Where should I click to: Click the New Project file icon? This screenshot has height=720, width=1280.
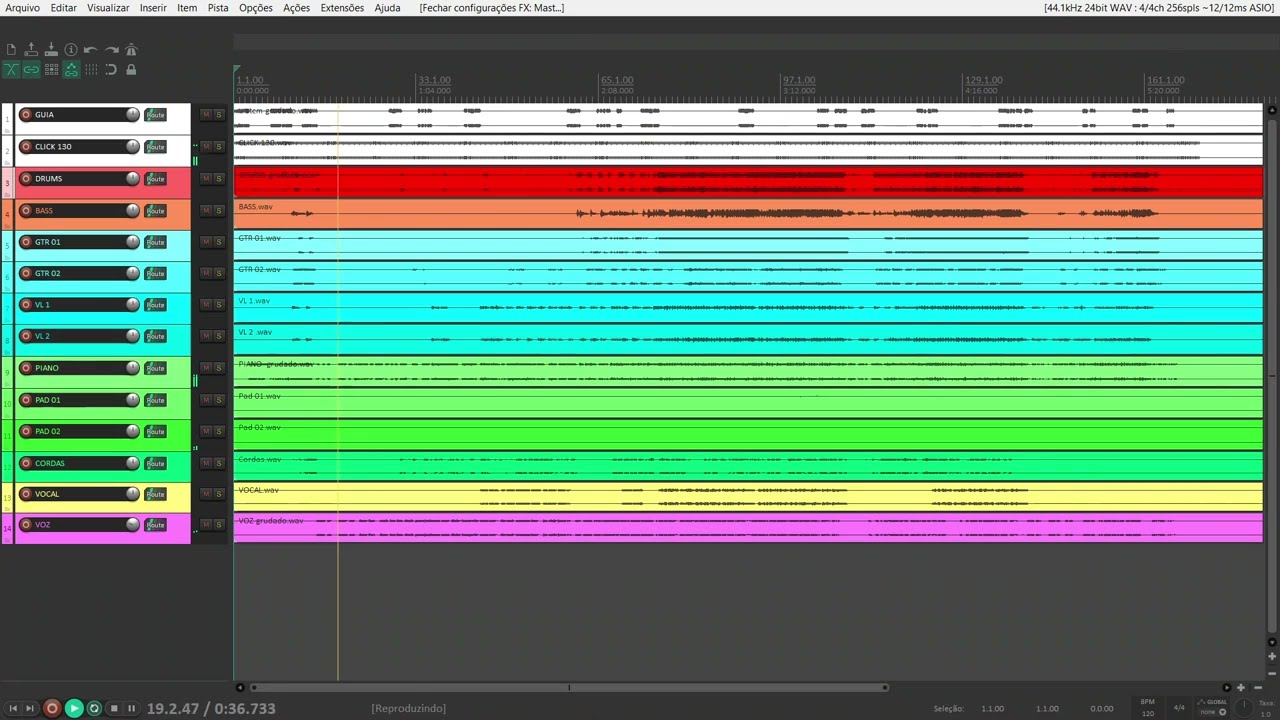coord(11,49)
